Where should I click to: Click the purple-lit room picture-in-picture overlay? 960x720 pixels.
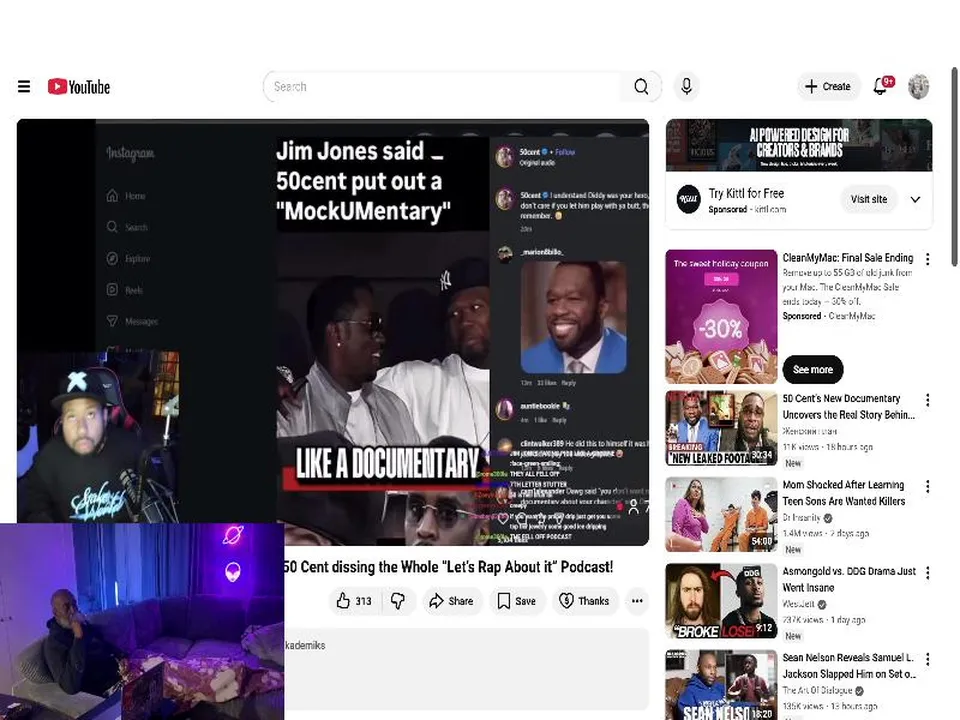[142, 621]
